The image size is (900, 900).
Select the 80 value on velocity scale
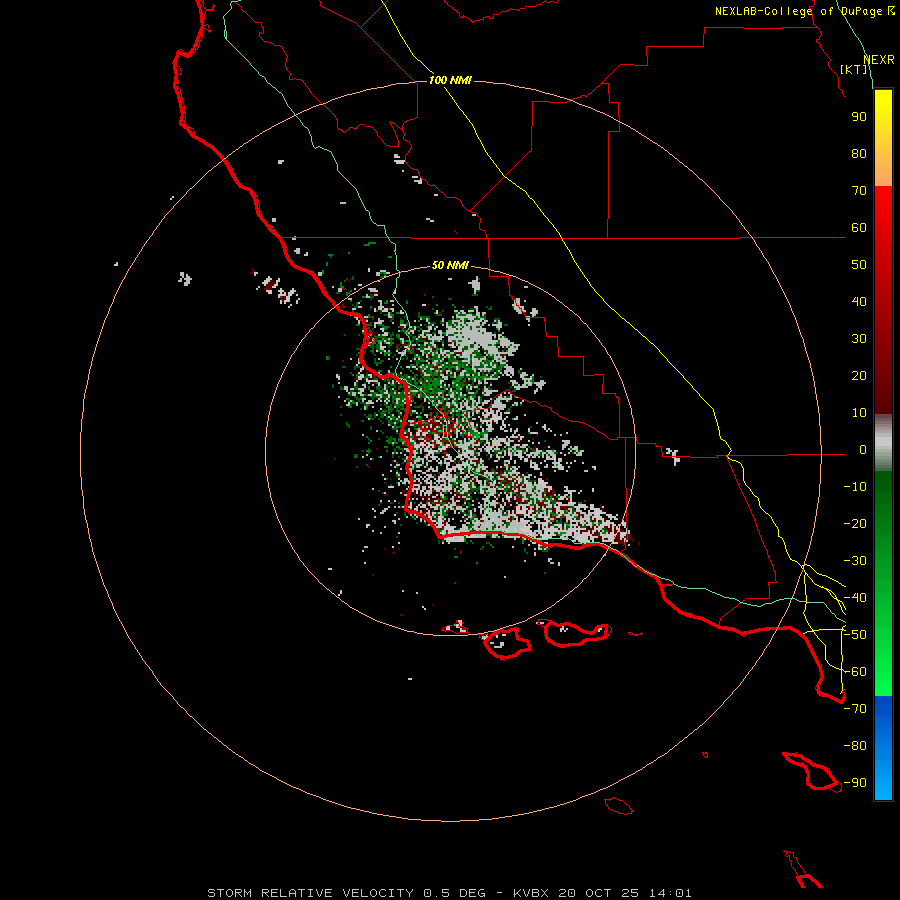click(859, 153)
